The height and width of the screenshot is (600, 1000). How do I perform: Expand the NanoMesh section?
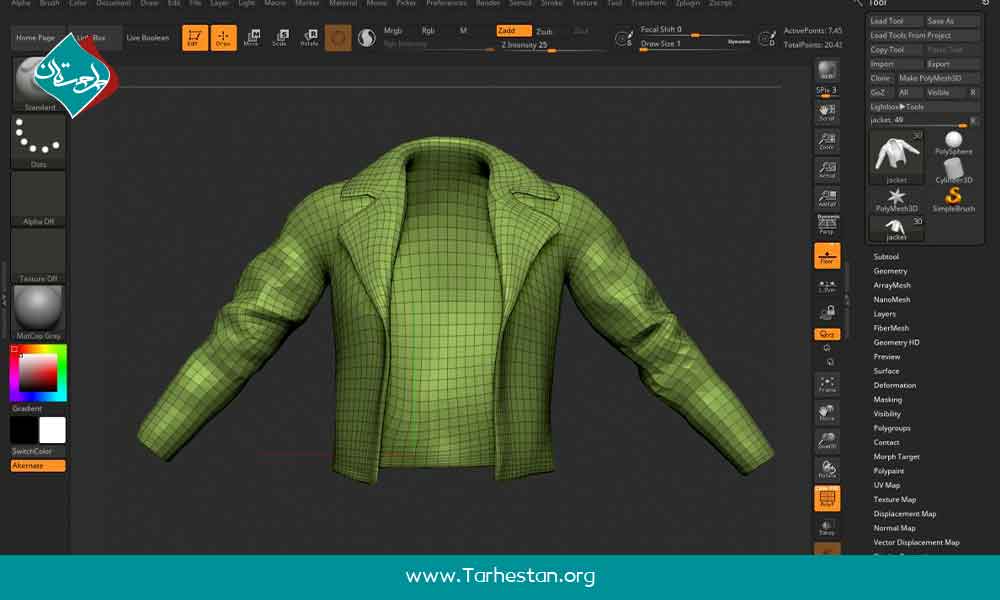coord(892,299)
